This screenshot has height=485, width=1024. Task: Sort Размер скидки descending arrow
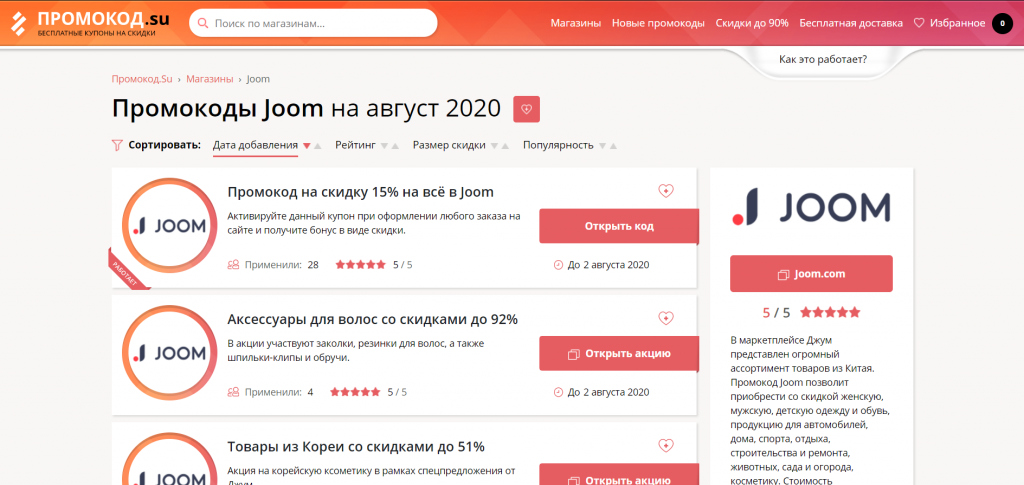pos(494,146)
